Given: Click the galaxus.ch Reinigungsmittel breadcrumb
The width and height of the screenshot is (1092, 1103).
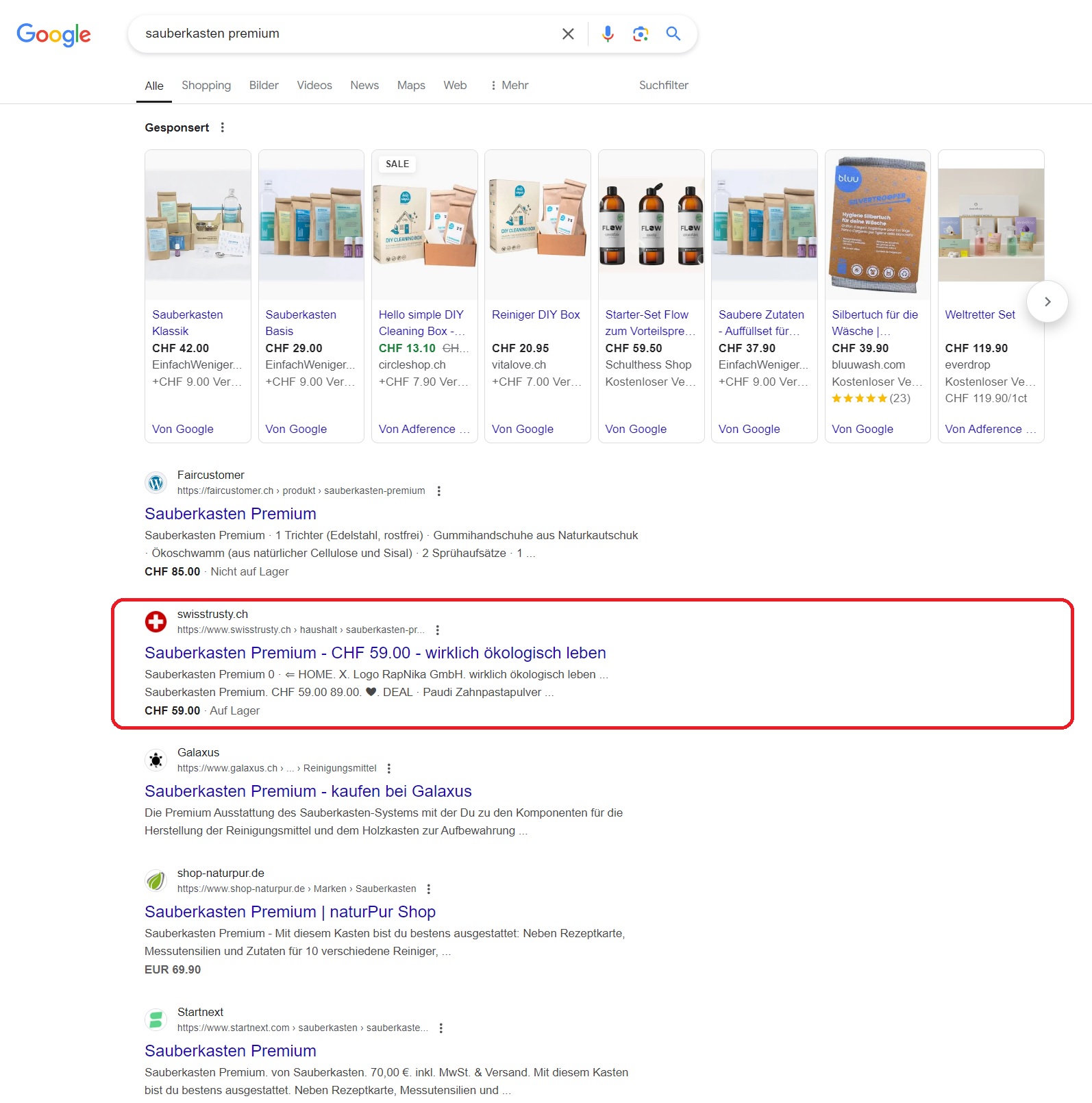Looking at the screenshot, I should click(277, 768).
